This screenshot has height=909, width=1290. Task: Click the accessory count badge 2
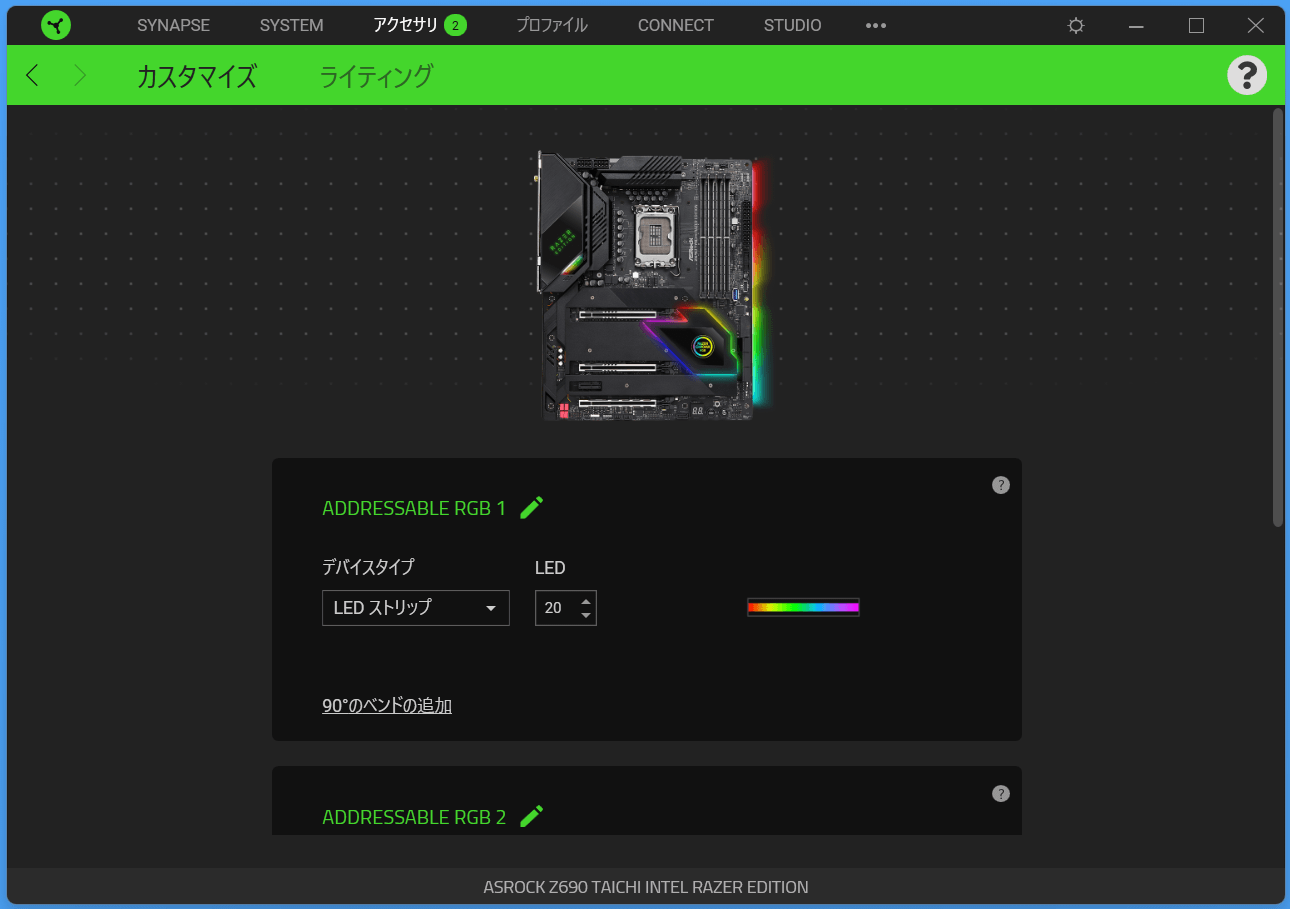(455, 26)
